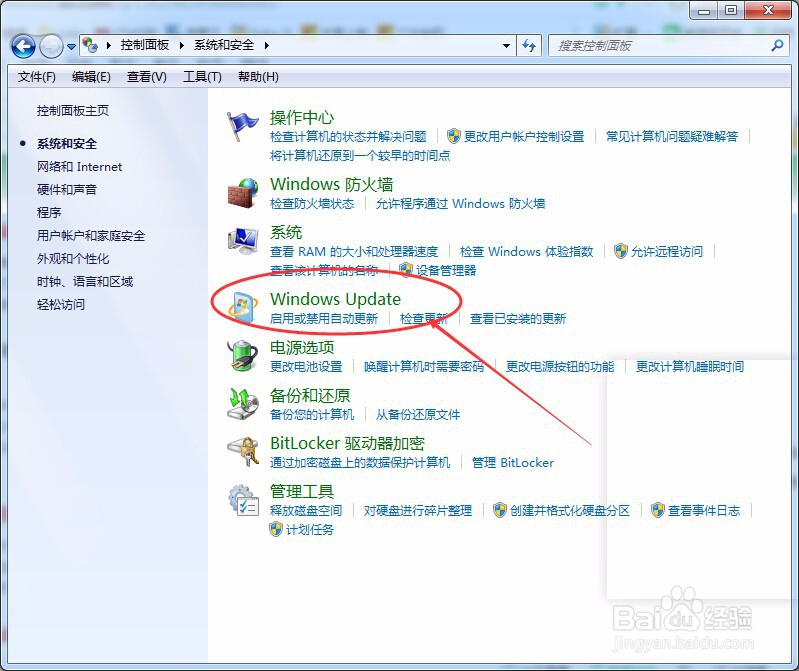Open the 操作中心 heading link

302,118
